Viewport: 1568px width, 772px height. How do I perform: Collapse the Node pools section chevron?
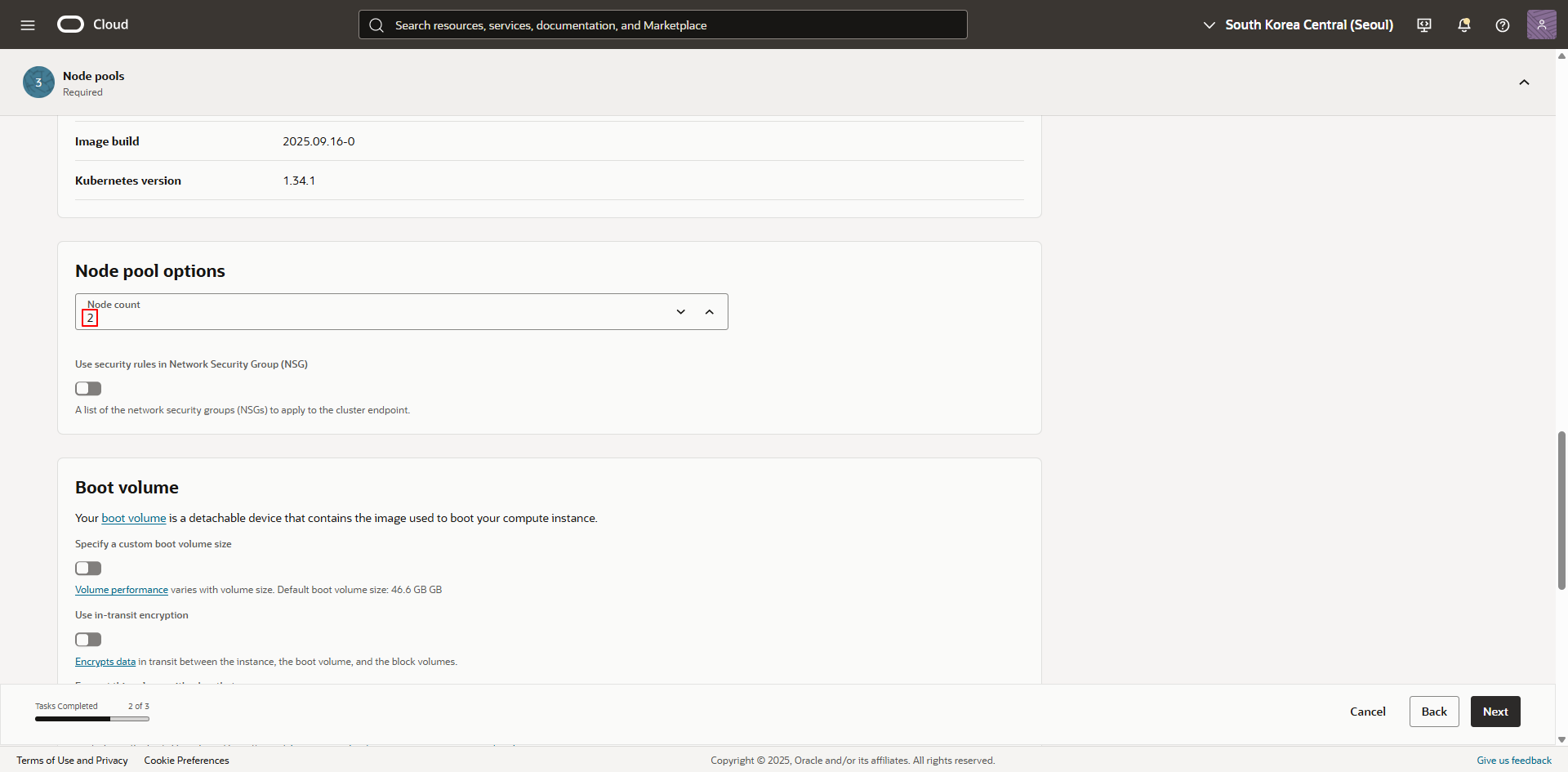point(1524,83)
